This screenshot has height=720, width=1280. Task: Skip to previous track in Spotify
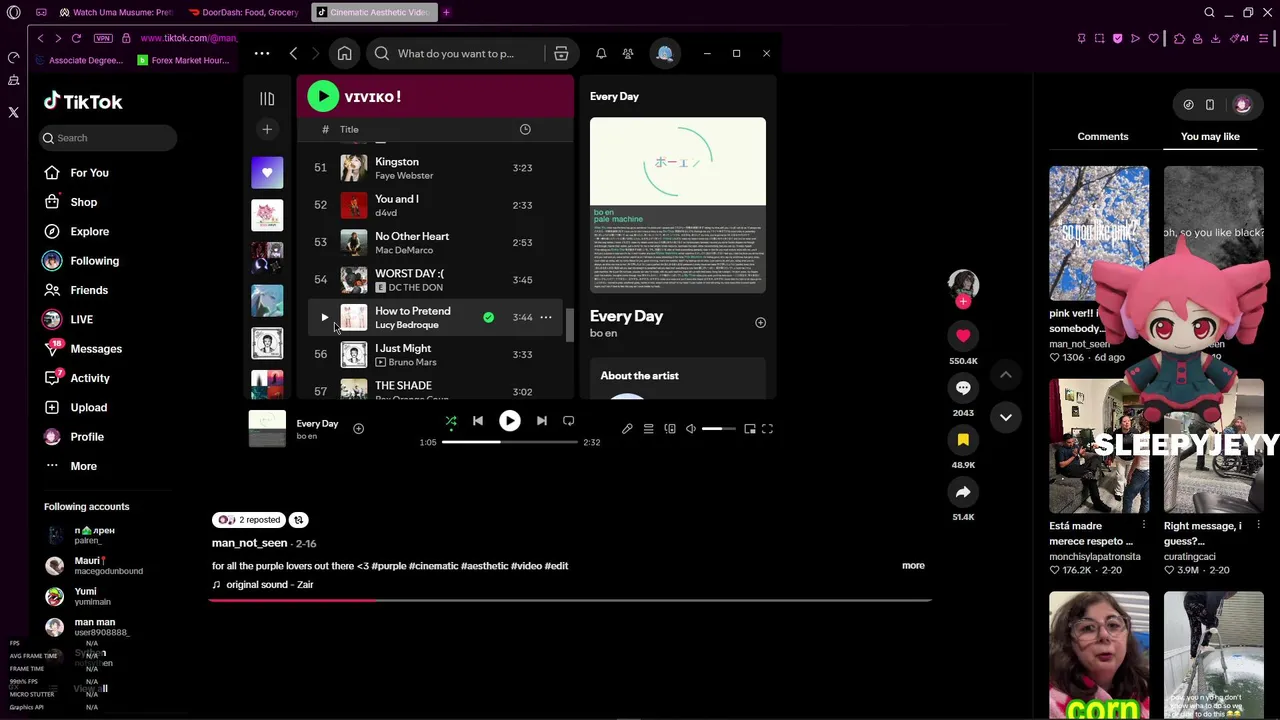478,421
